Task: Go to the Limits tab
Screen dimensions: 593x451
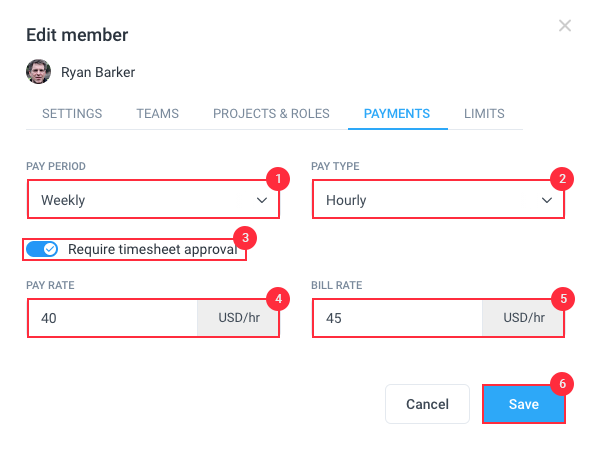Action: pyautogui.click(x=484, y=113)
